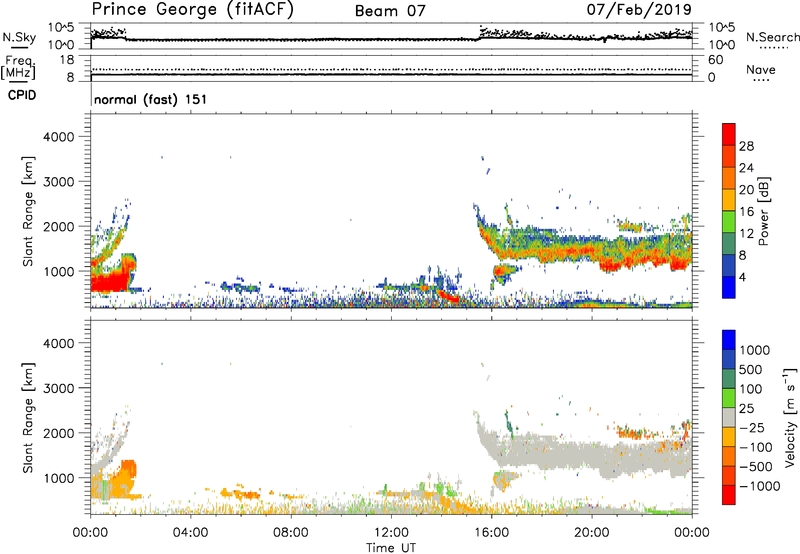Click the '100' label on the Velocity color bar
800x554 pixels.
751,389
